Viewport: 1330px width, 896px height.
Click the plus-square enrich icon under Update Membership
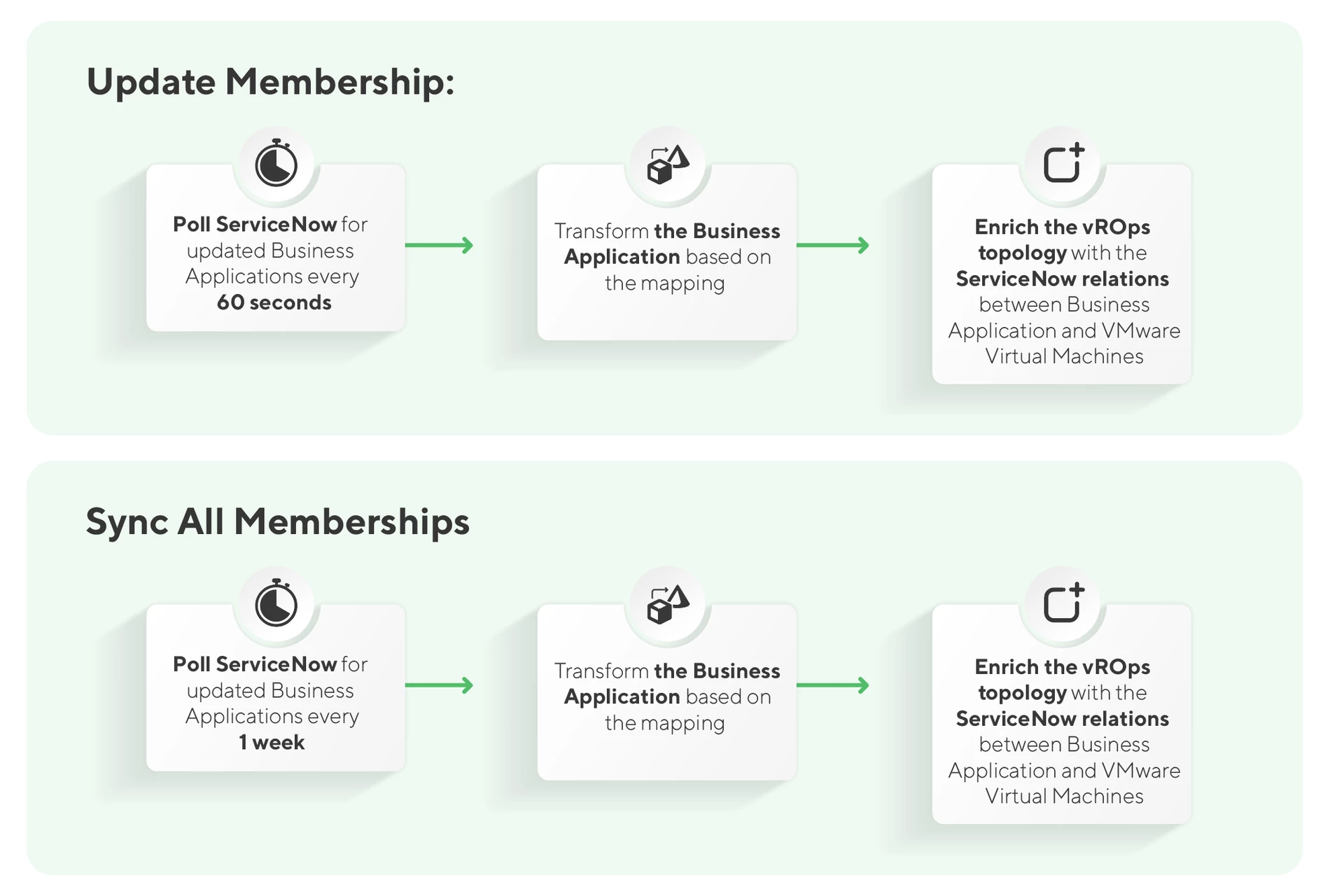pyautogui.click(x=1063, y=164)
